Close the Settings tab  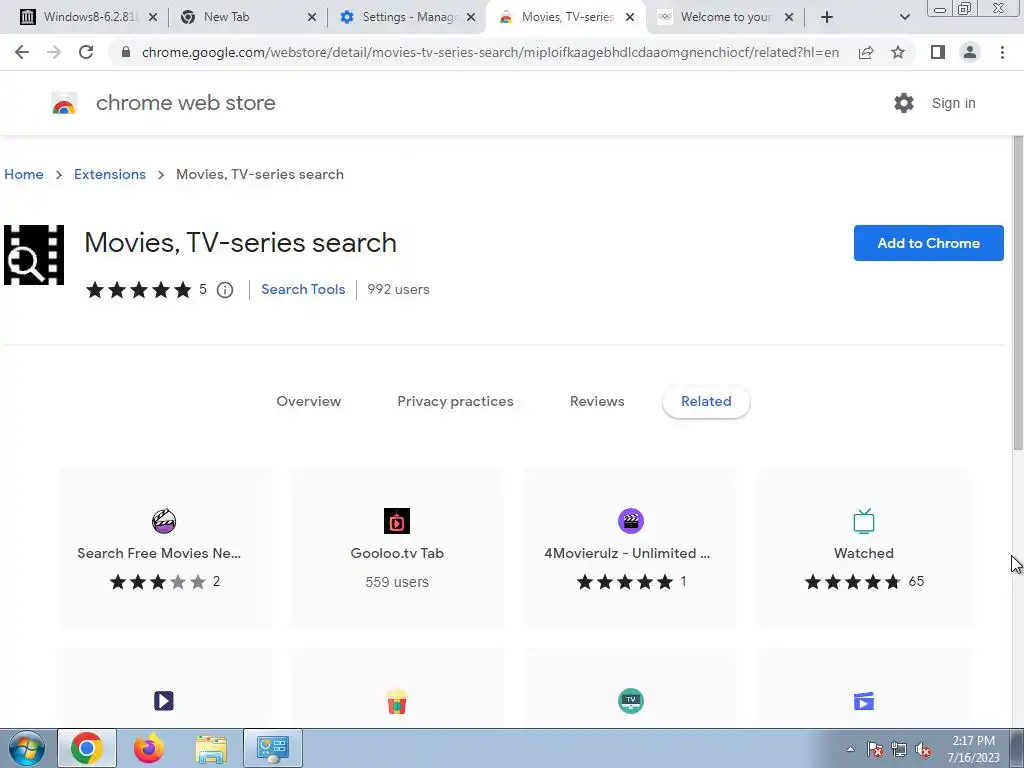coord(471,17)
